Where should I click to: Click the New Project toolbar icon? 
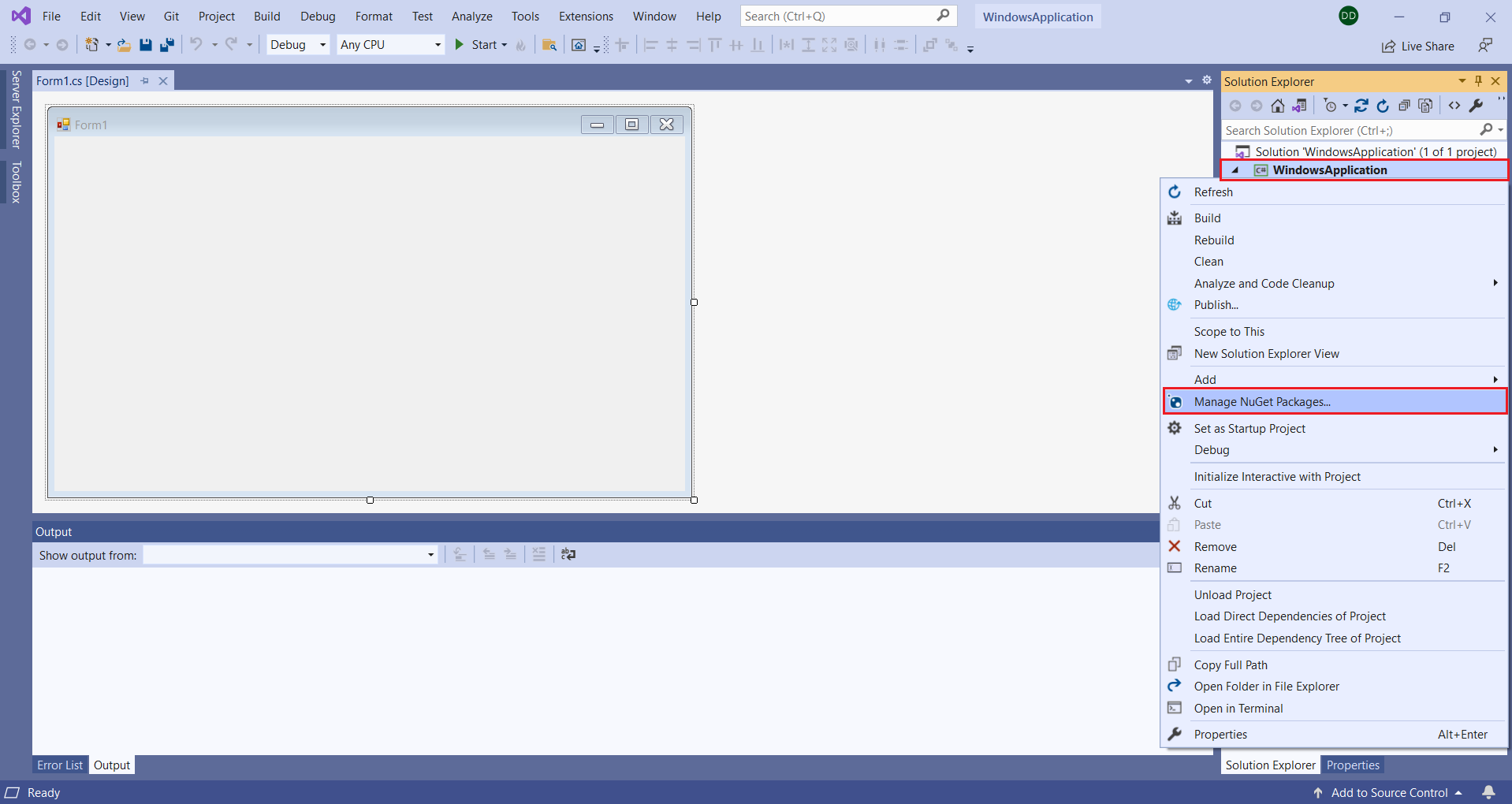point(92,45)
